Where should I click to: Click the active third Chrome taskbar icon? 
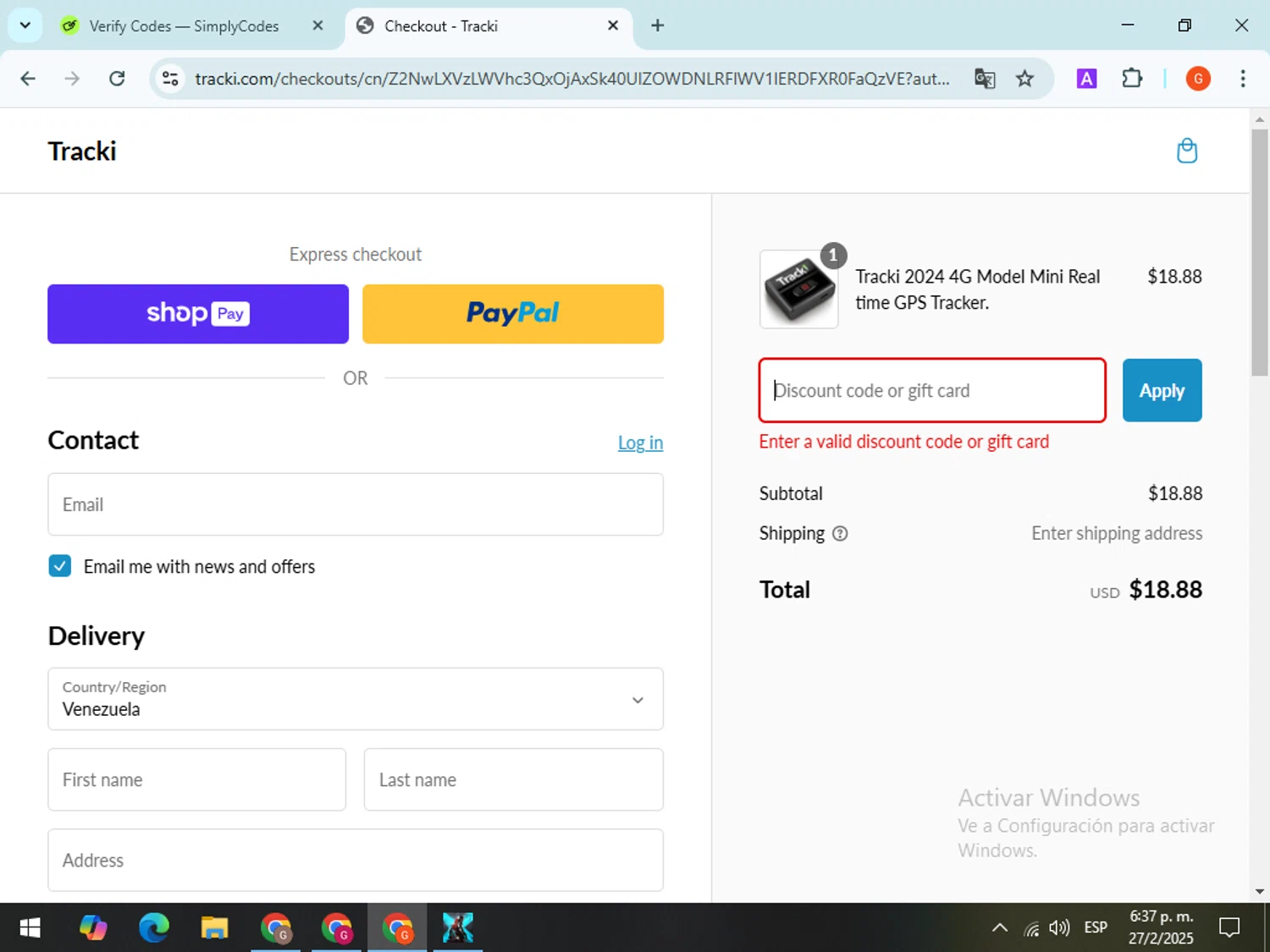click(397, 928)
